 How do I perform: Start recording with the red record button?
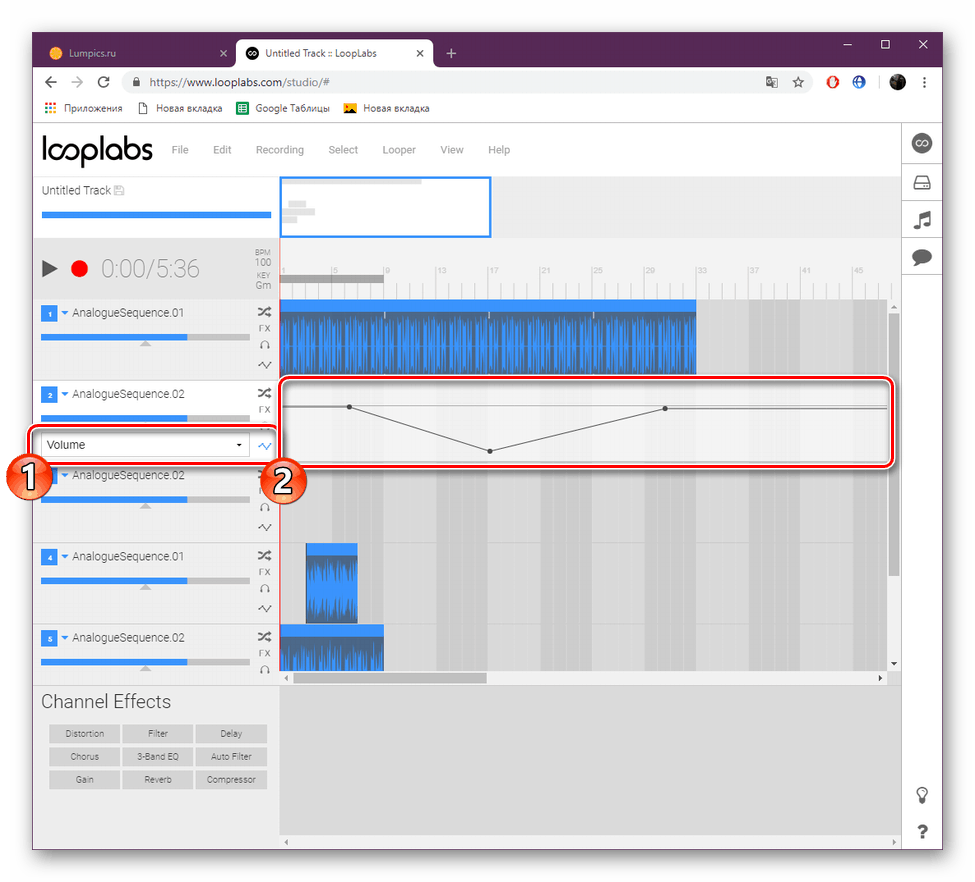coord(80,269)
